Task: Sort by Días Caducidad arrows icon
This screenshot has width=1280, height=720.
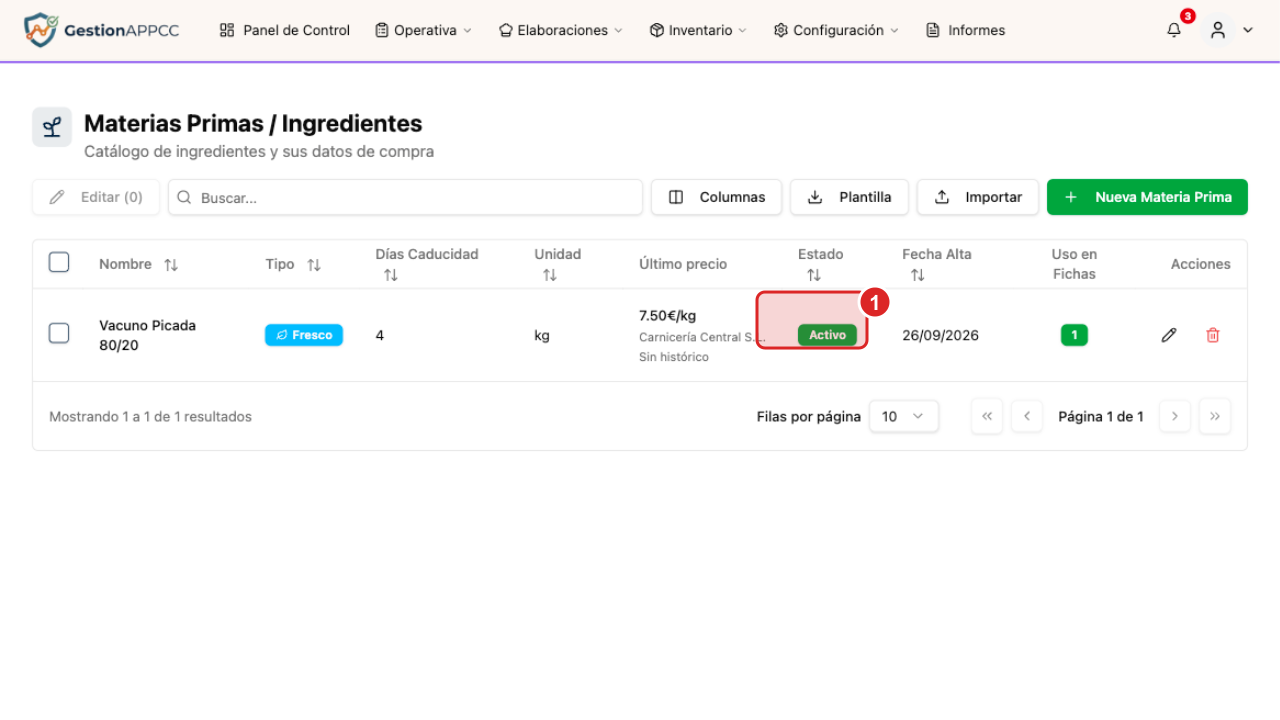Action: click(x=391, y=275)
